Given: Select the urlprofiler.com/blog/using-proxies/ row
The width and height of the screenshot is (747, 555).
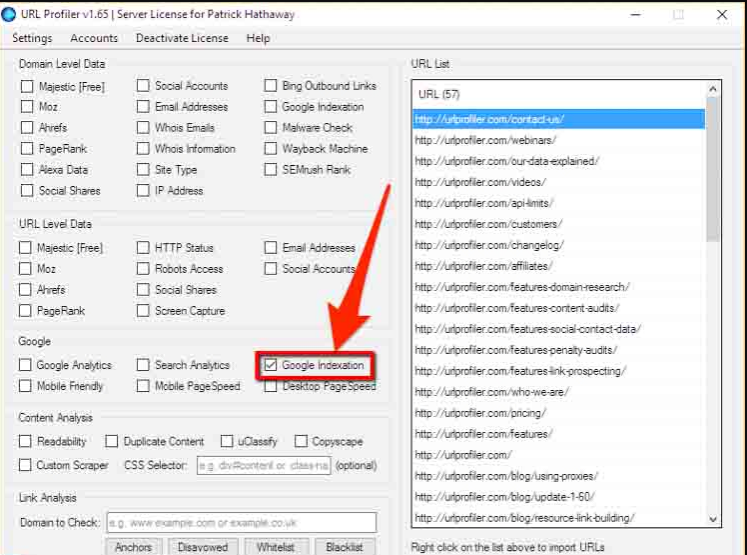Looking at the screenshot, I should pos(558,476).
